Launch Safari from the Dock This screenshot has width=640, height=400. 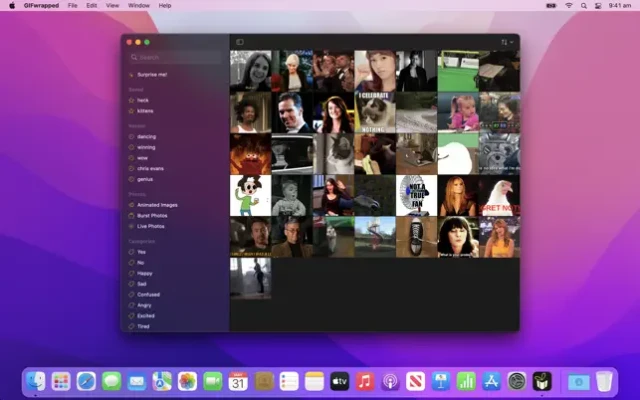(x=86, y=382)
